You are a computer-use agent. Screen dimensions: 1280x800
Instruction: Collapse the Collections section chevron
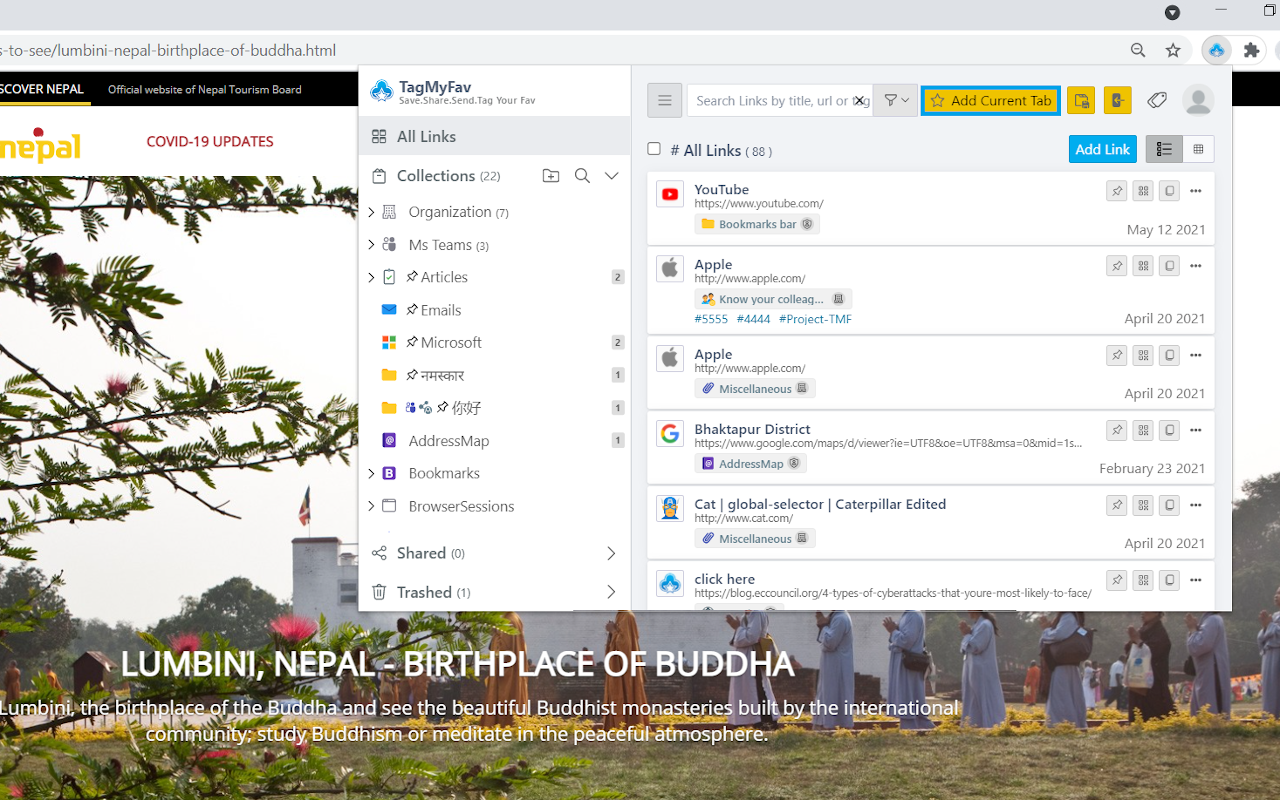612,176
